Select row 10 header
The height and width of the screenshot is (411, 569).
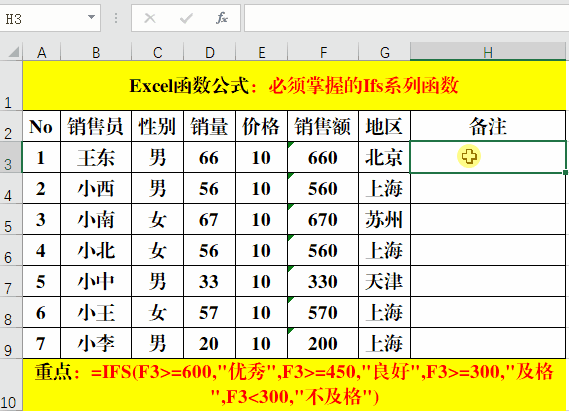[11, 385]
